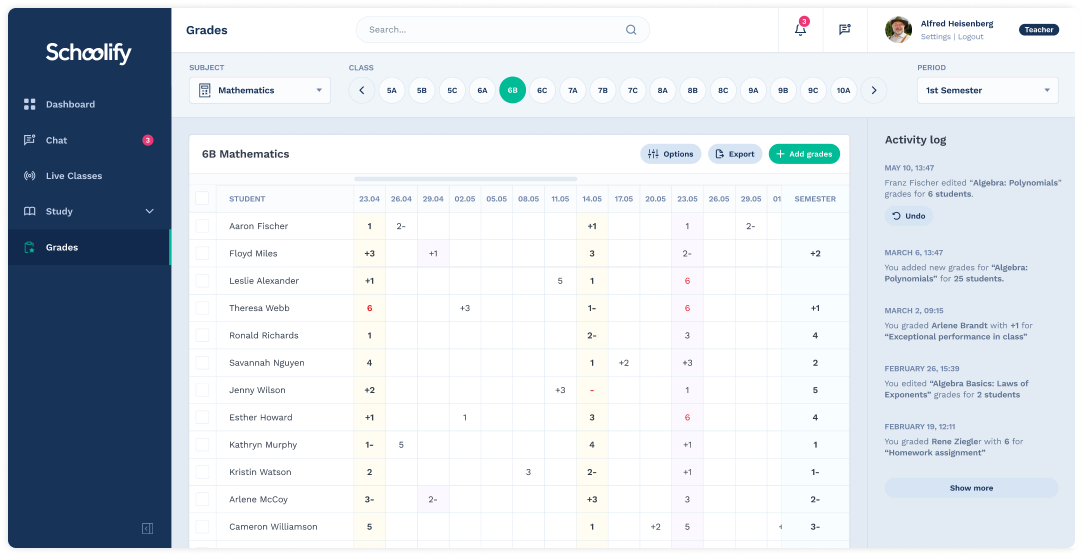The image size is (1083, 556).
Task: Click Alfred Heisenberg's profile photo
Action: [x=898, y=30]
